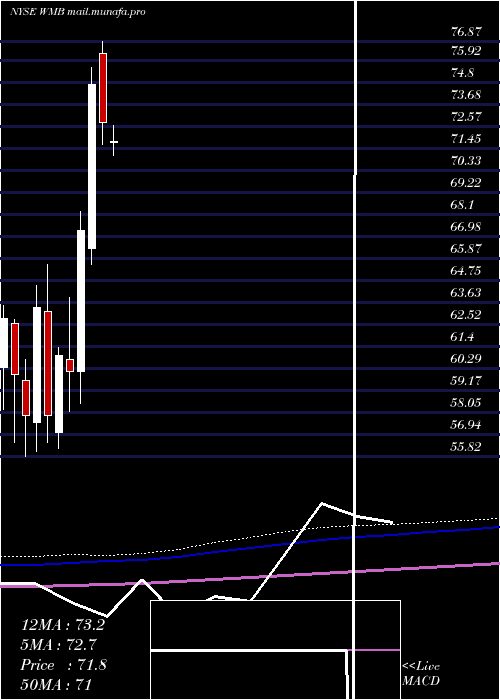Click the 56.94 price axis label
Viewport: 500px width, 700px height.
point(466,425)
